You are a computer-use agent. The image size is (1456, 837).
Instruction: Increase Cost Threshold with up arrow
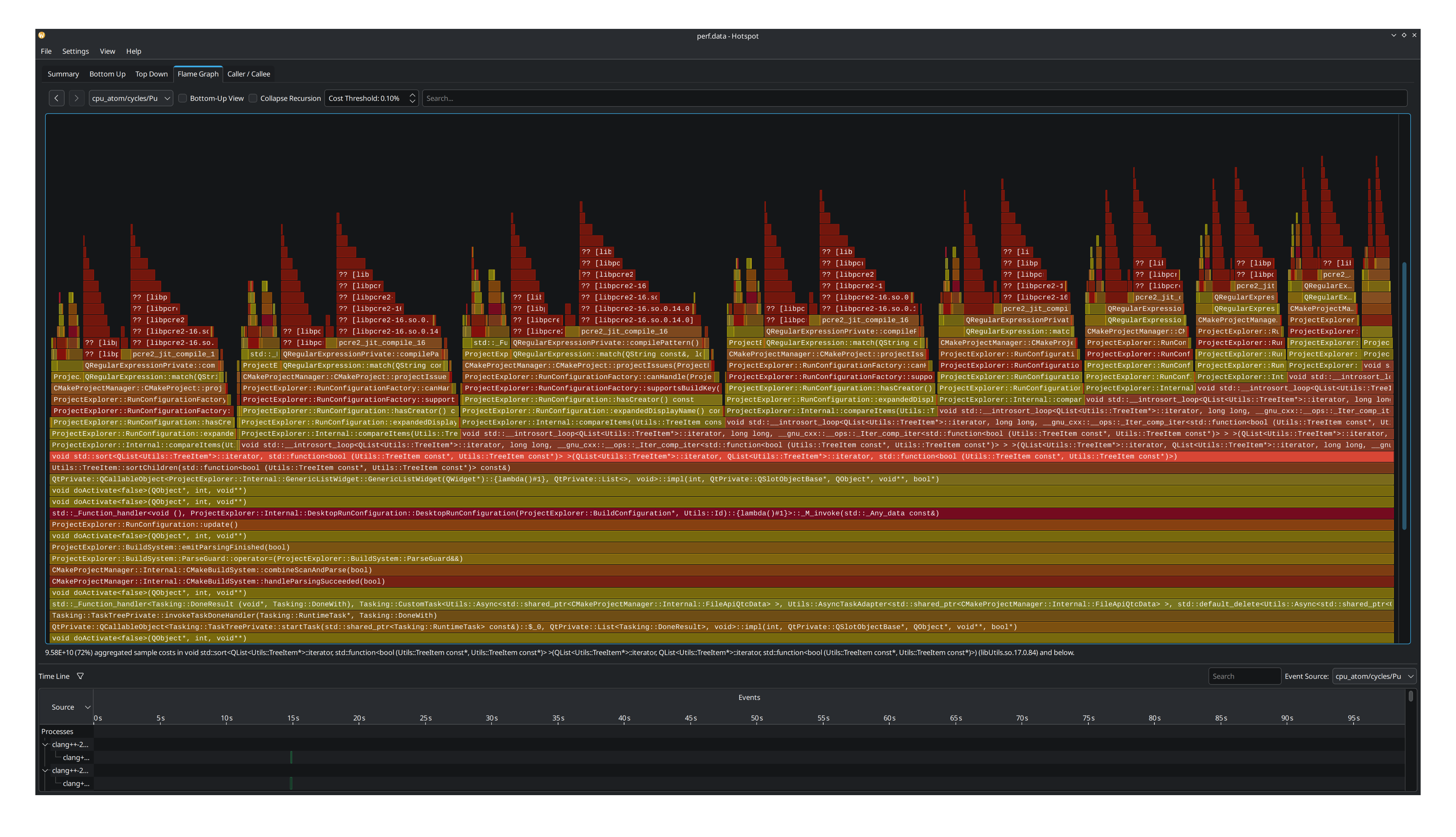412,95
